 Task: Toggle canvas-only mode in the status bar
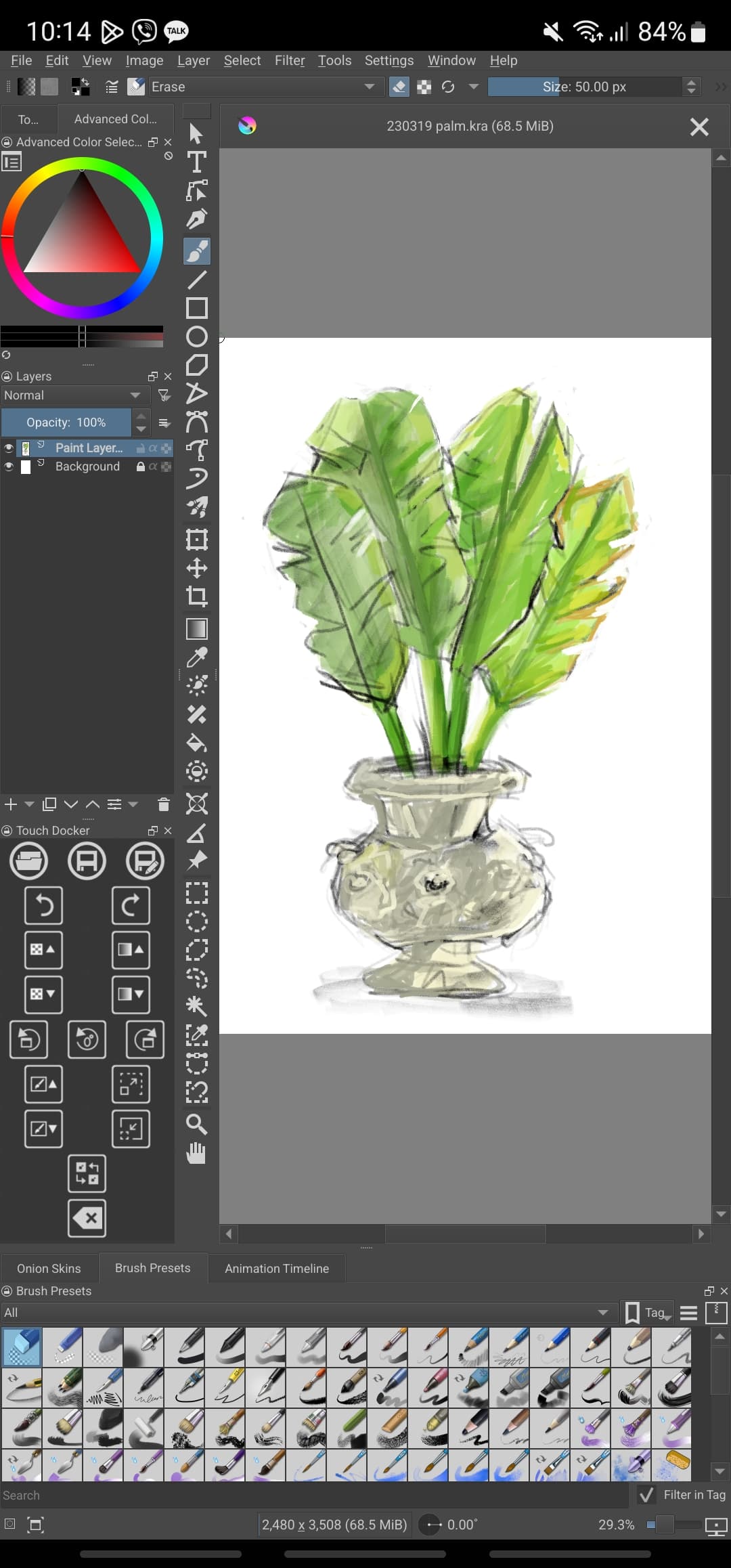point(35,1525)
